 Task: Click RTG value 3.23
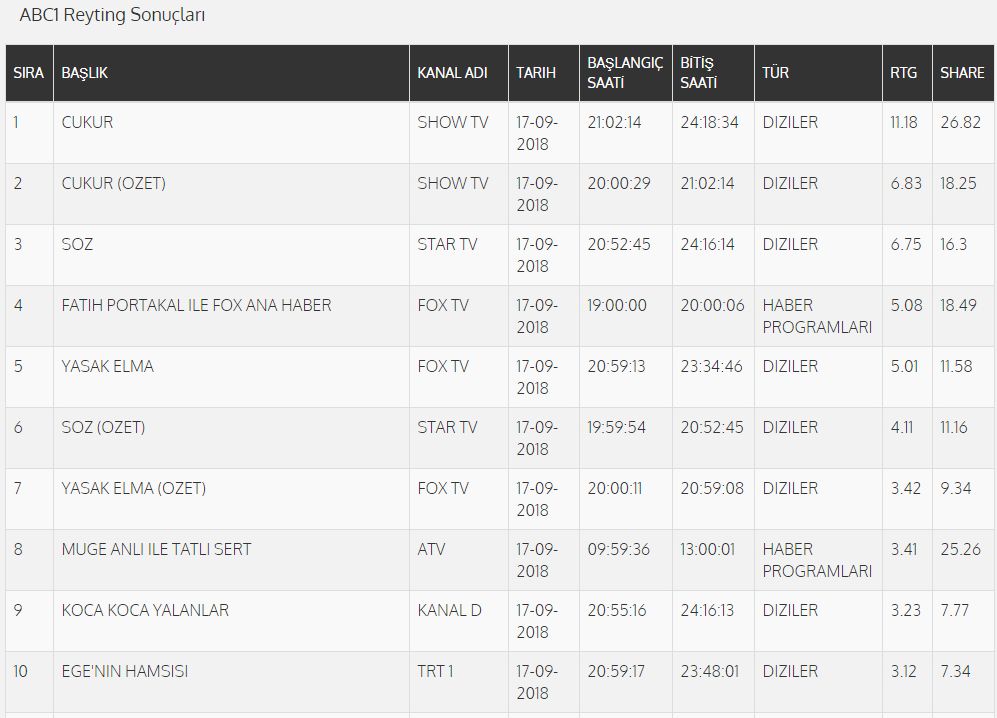[x=905, y=611]
